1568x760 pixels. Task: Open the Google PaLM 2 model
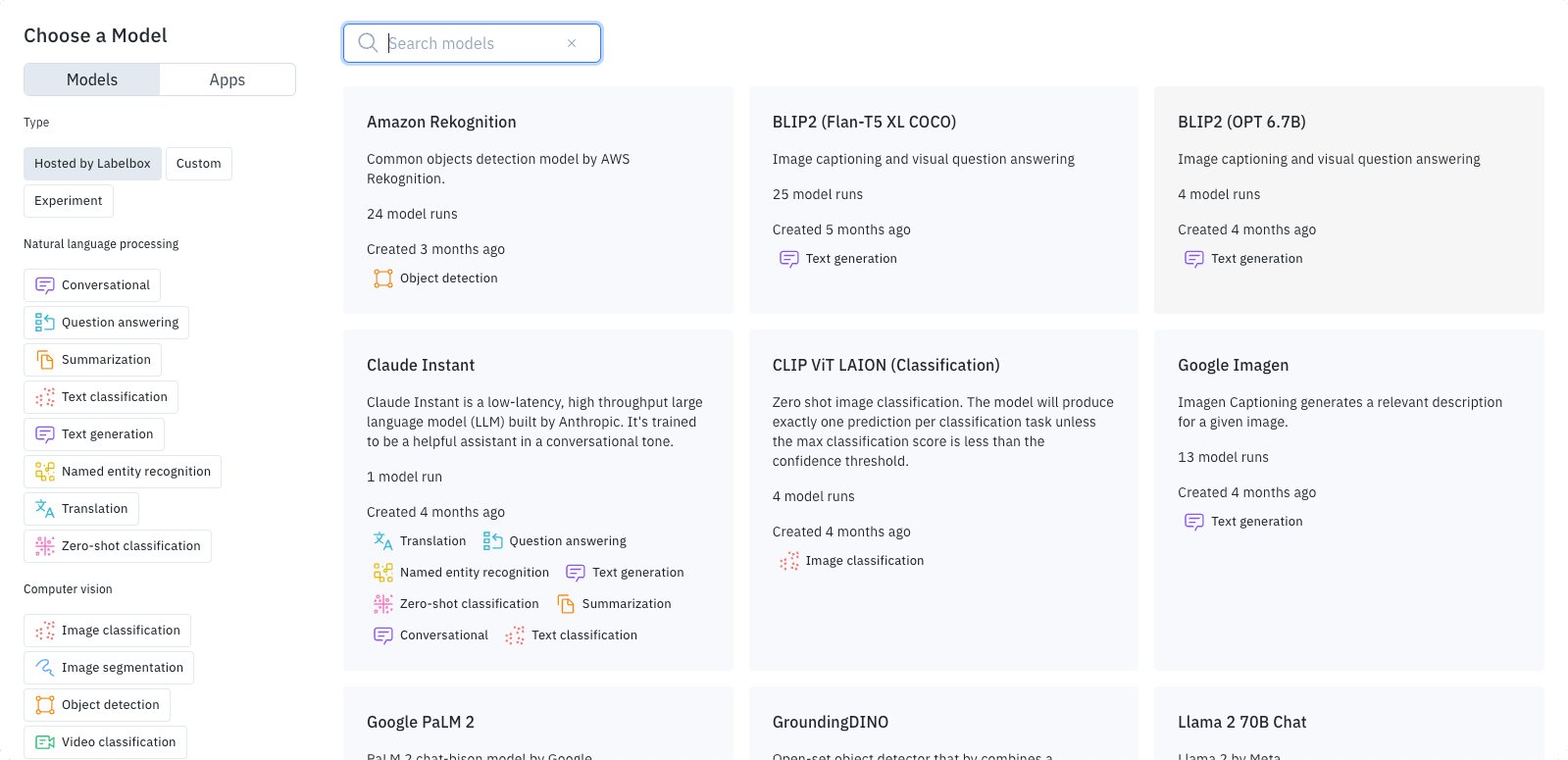538,723
